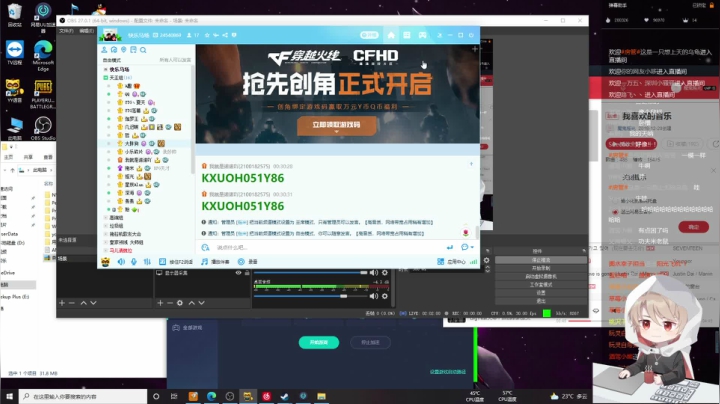The image size is (720, 404).
Task: Click OBS 设置 button in controls
Action: coord(540,292)
